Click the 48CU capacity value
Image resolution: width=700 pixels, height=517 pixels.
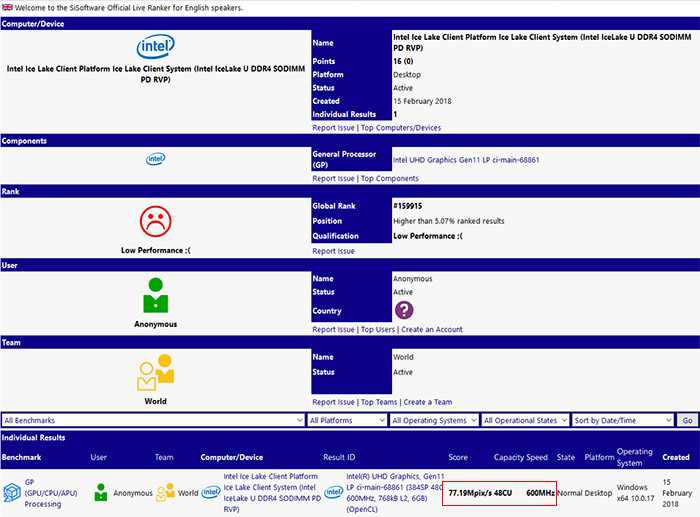(x=503, y=493)
